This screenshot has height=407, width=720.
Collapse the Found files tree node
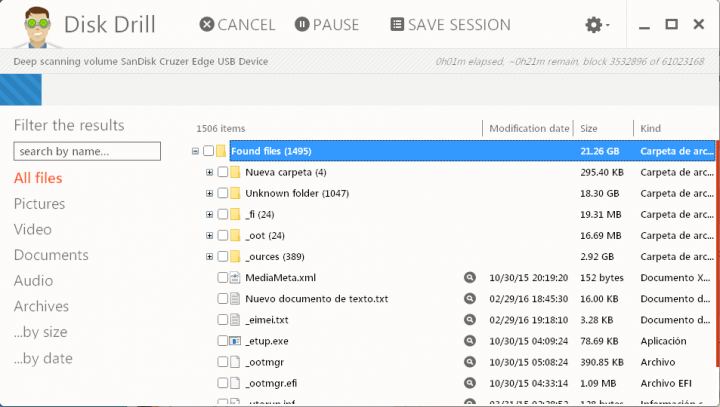[195, 151]
